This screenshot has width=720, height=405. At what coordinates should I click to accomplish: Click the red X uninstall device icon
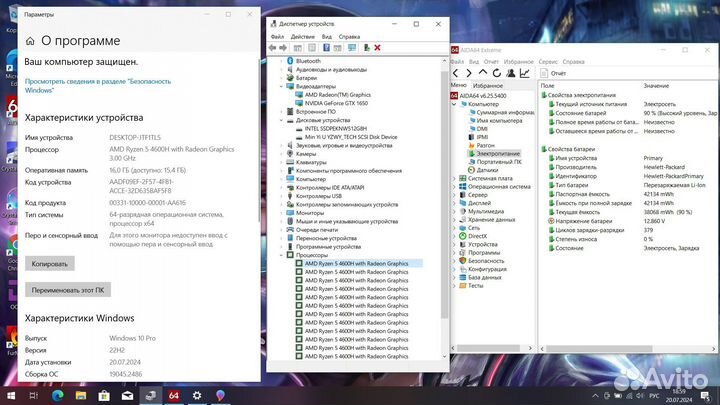point(377,47)
